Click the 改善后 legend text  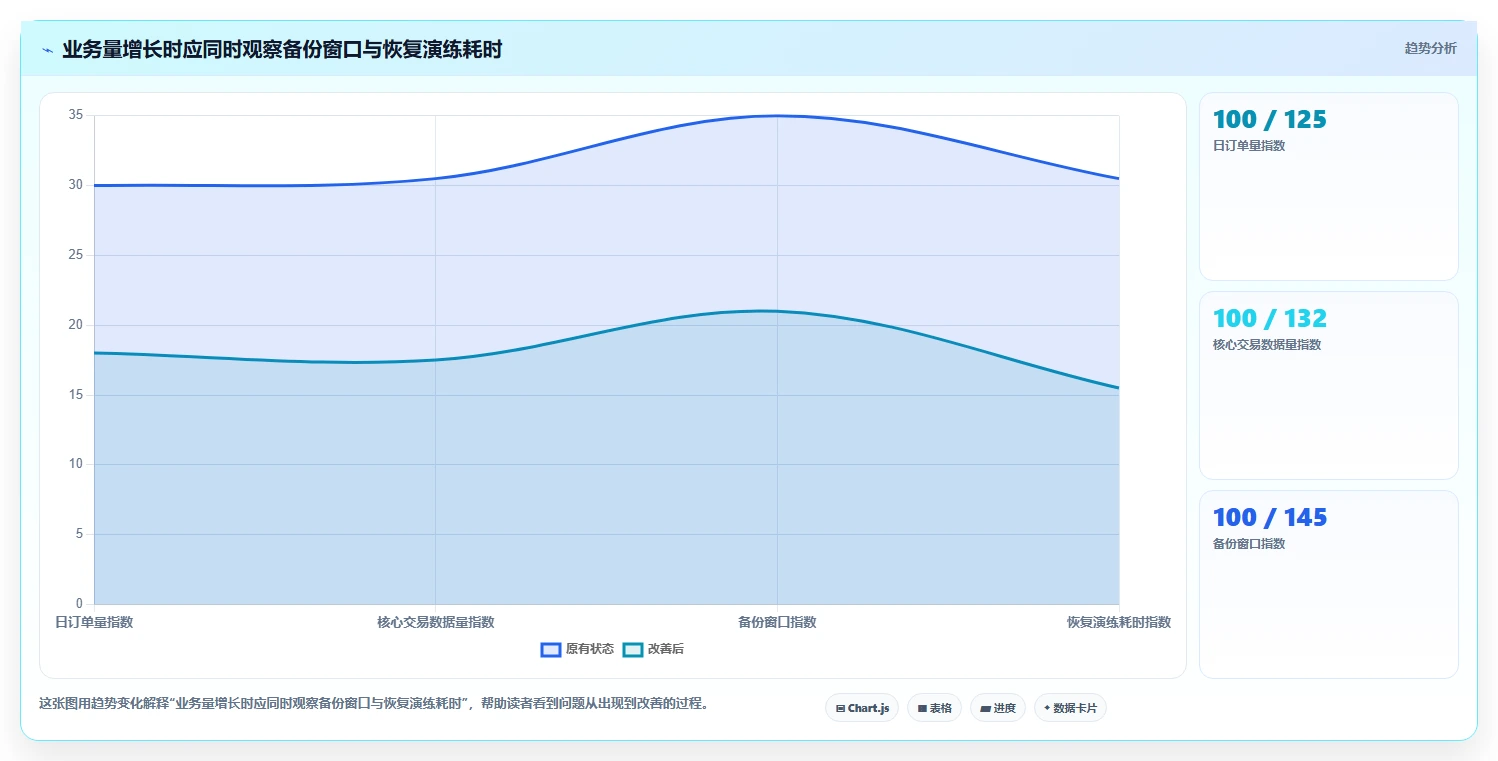[x=666, y=650]
